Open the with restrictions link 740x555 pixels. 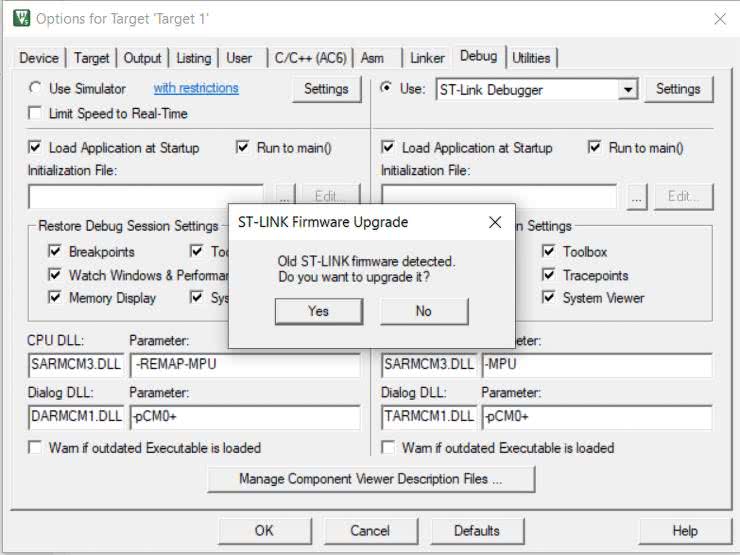(x=196, y=88)
